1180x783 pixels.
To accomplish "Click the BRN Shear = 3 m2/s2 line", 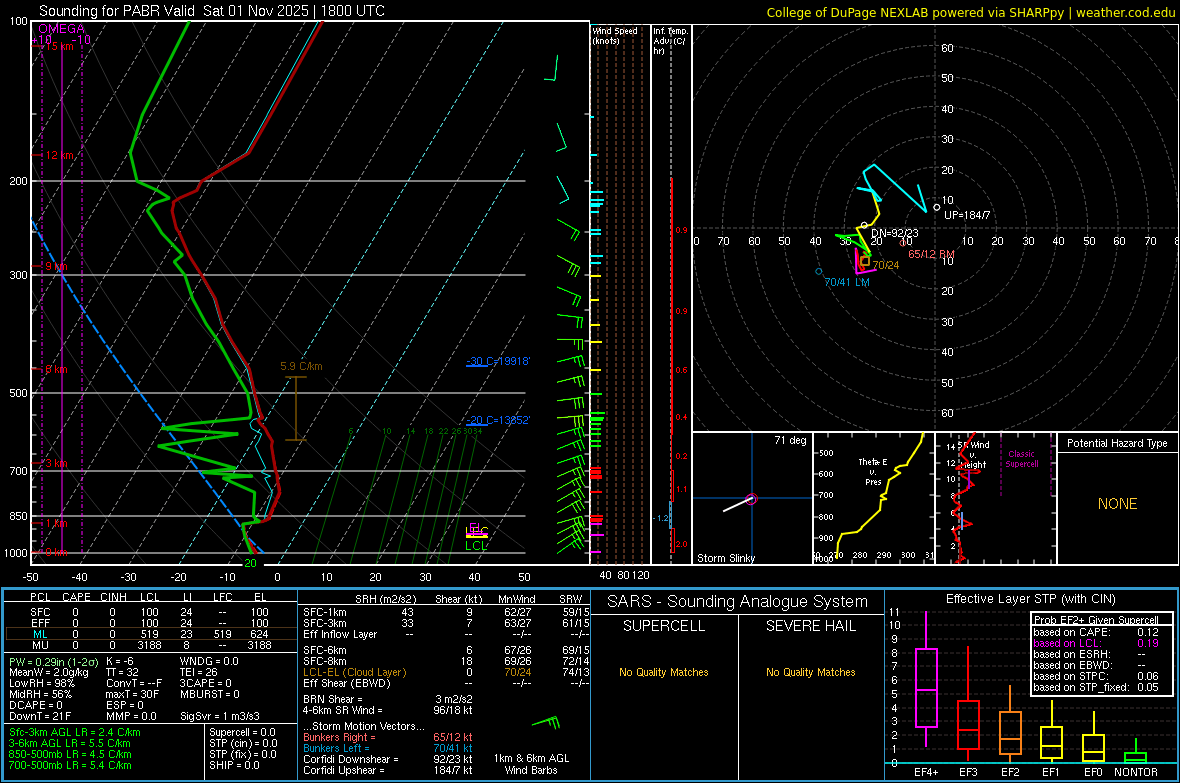I will [x=388, y=699].
